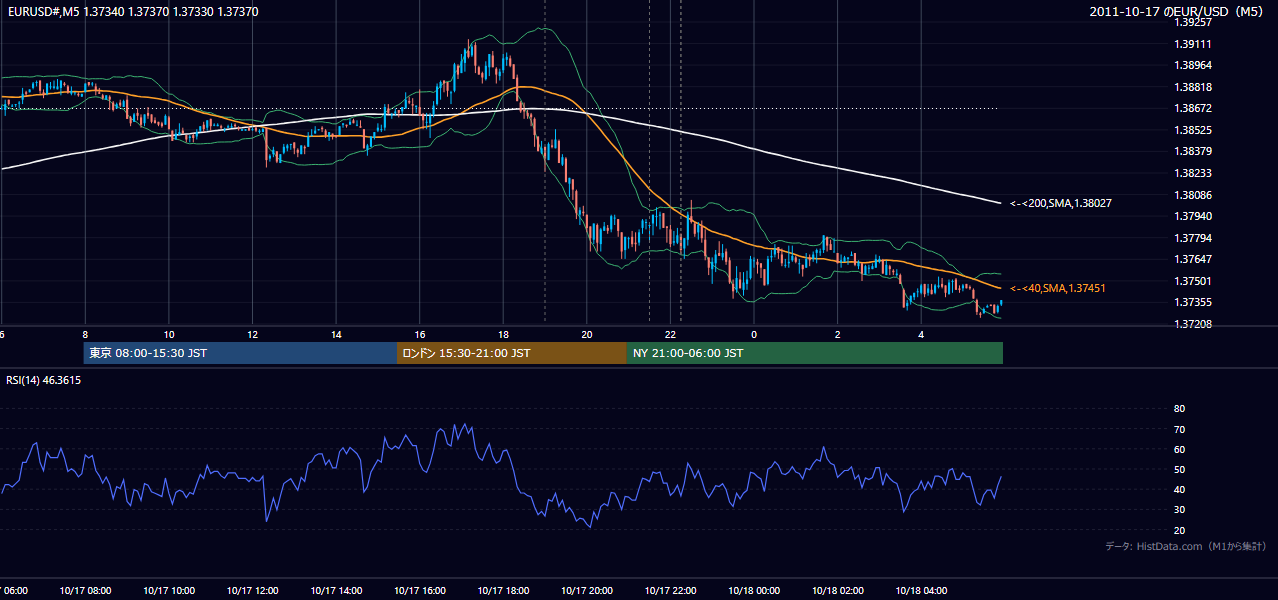Click price level 1.37647 on the axis
This screenshot has width=1278, height=600.
(1192, 259)
